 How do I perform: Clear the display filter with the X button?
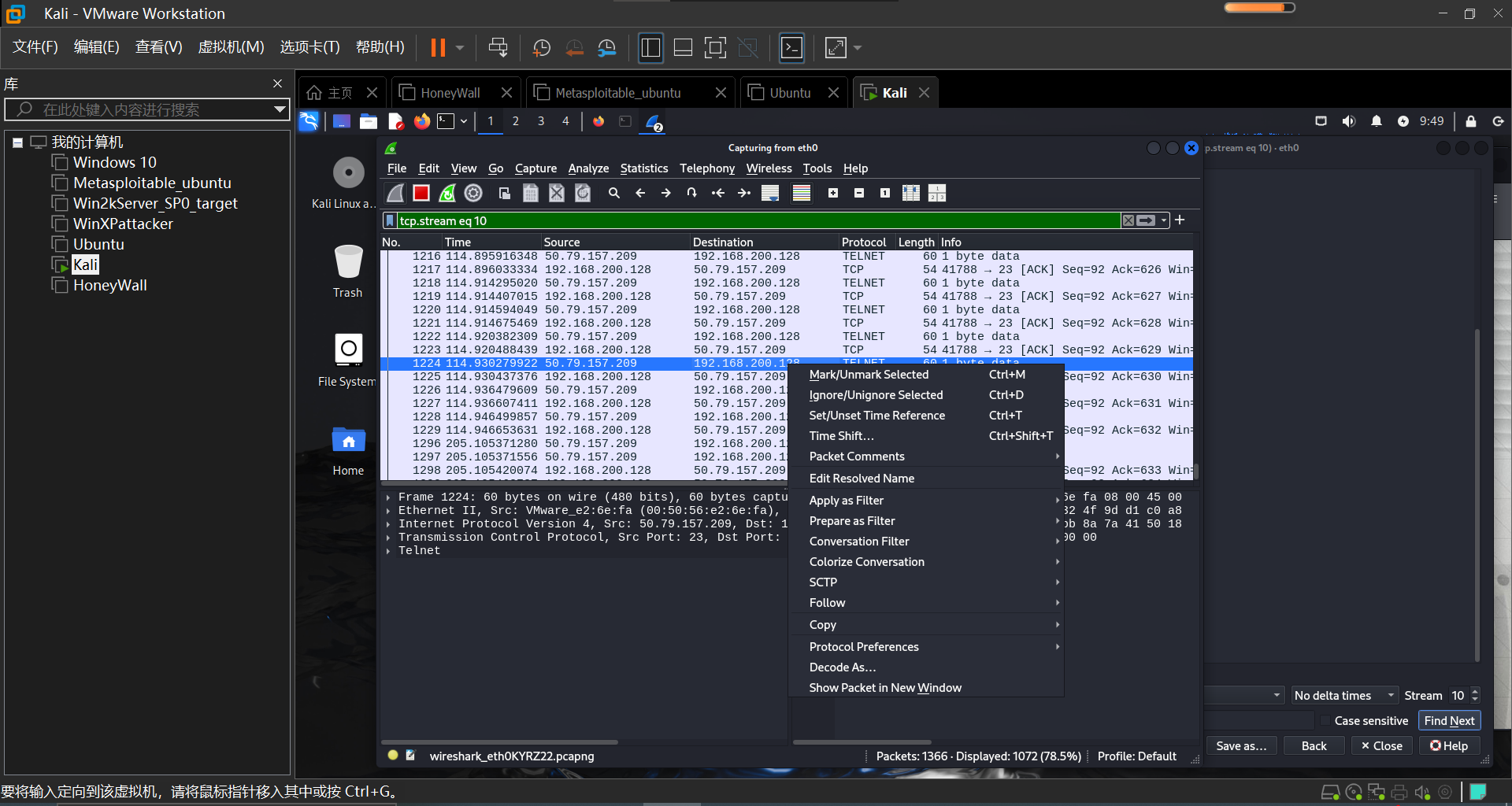click(x=1128, y=220)
